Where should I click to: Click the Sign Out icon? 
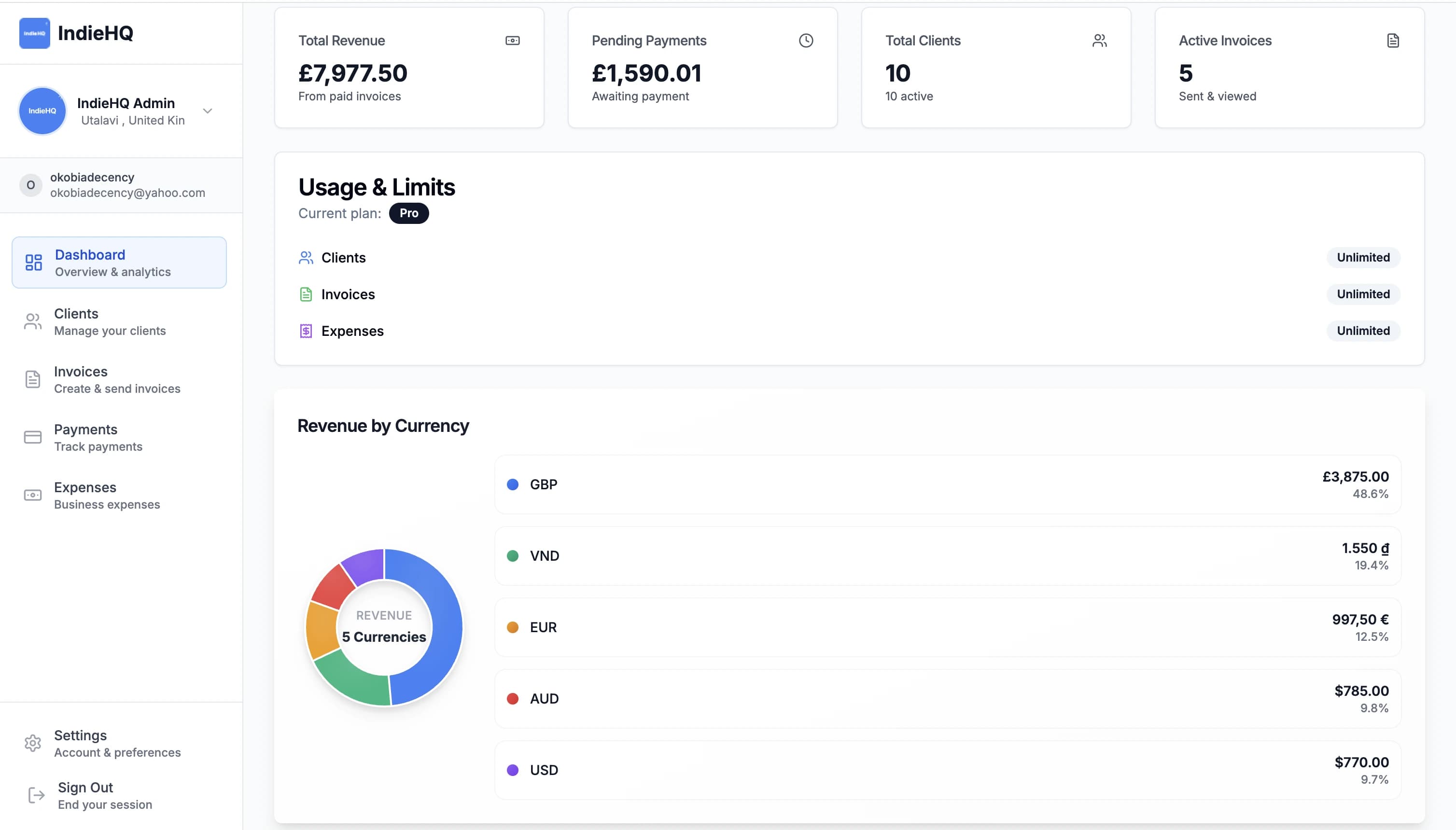(x=34, y=794)
